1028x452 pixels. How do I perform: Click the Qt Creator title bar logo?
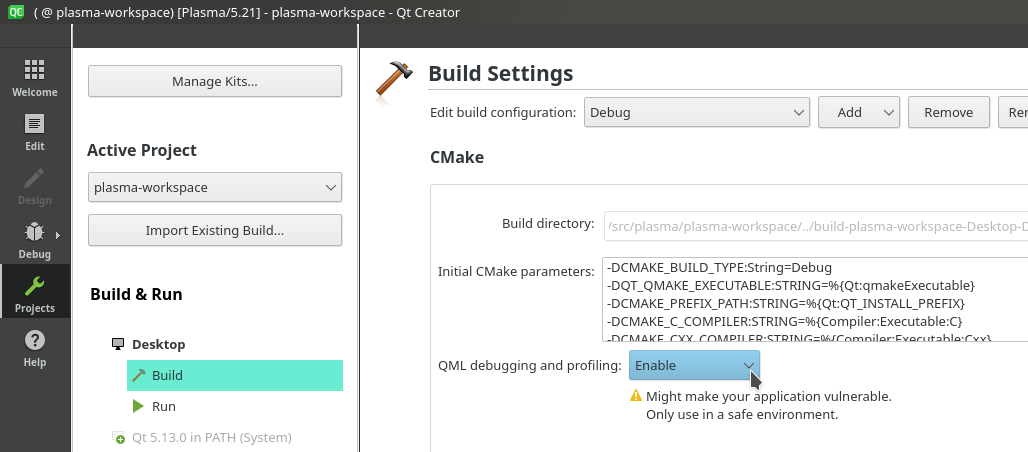[x=16, y=11]
